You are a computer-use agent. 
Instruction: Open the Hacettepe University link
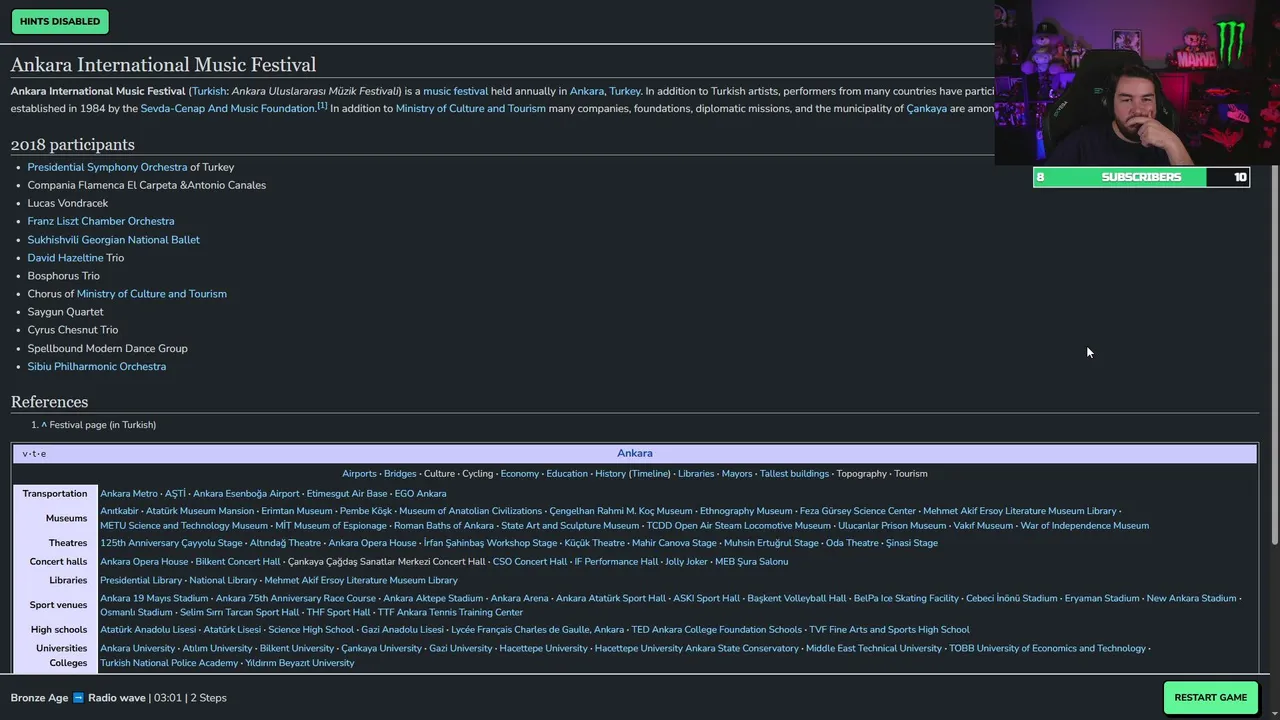click(543, 649)
